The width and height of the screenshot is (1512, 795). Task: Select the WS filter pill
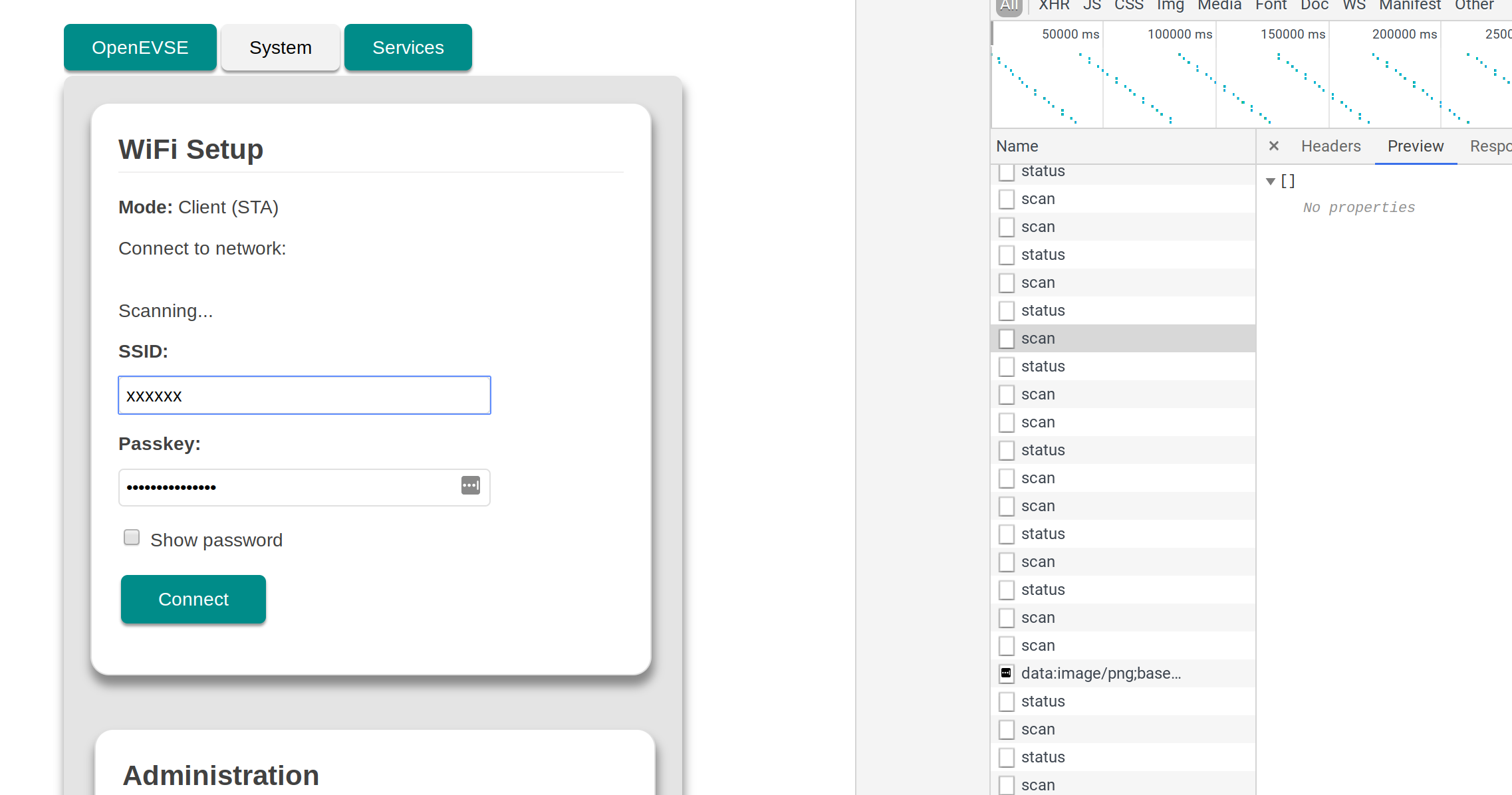(1353, 5)
